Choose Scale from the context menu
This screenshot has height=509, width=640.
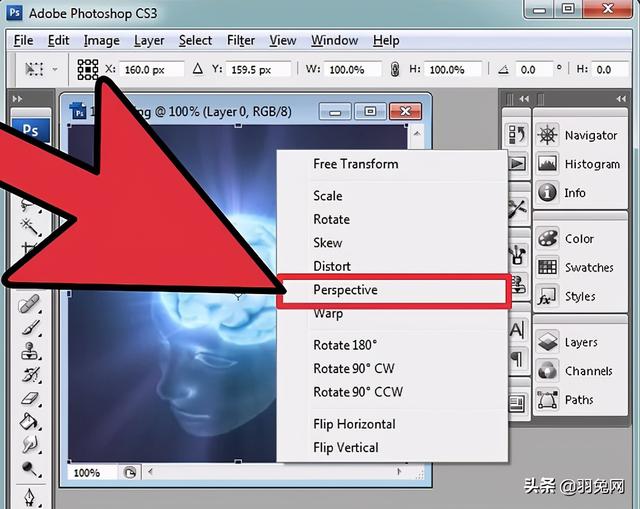[393, 196]
